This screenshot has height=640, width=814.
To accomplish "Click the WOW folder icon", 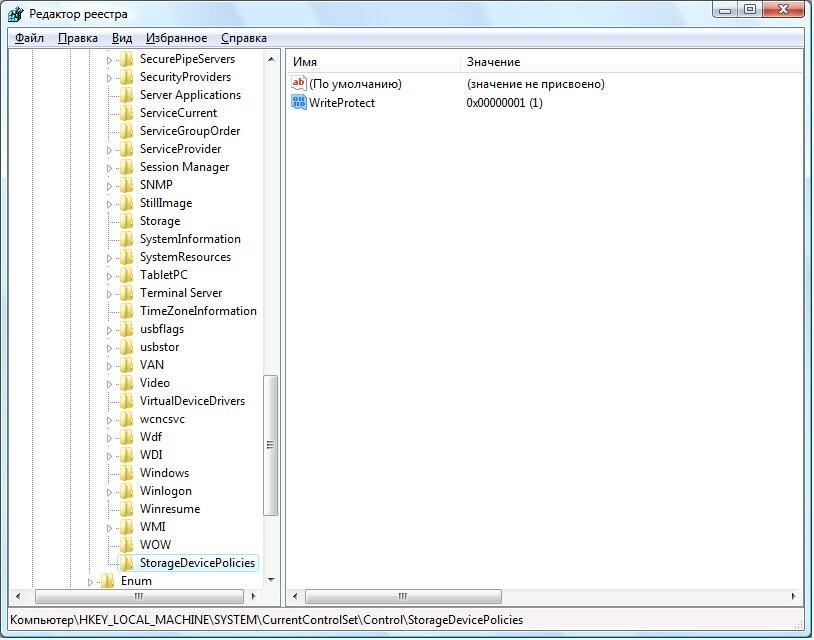I will [126, 544].
